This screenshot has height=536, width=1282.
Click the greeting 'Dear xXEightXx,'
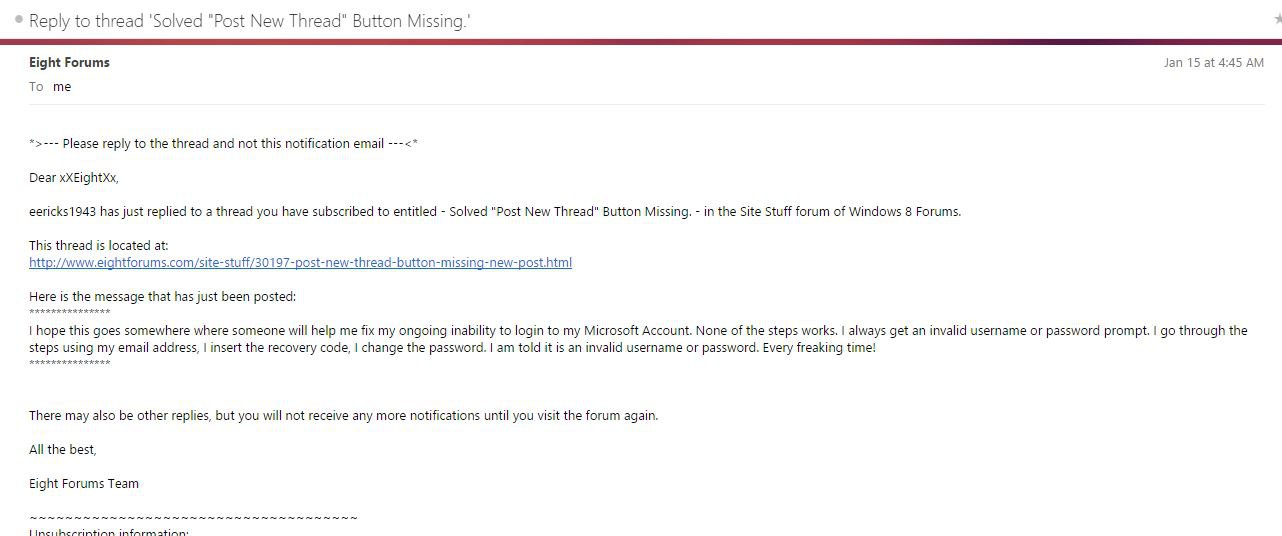click(x=74, y=178)
